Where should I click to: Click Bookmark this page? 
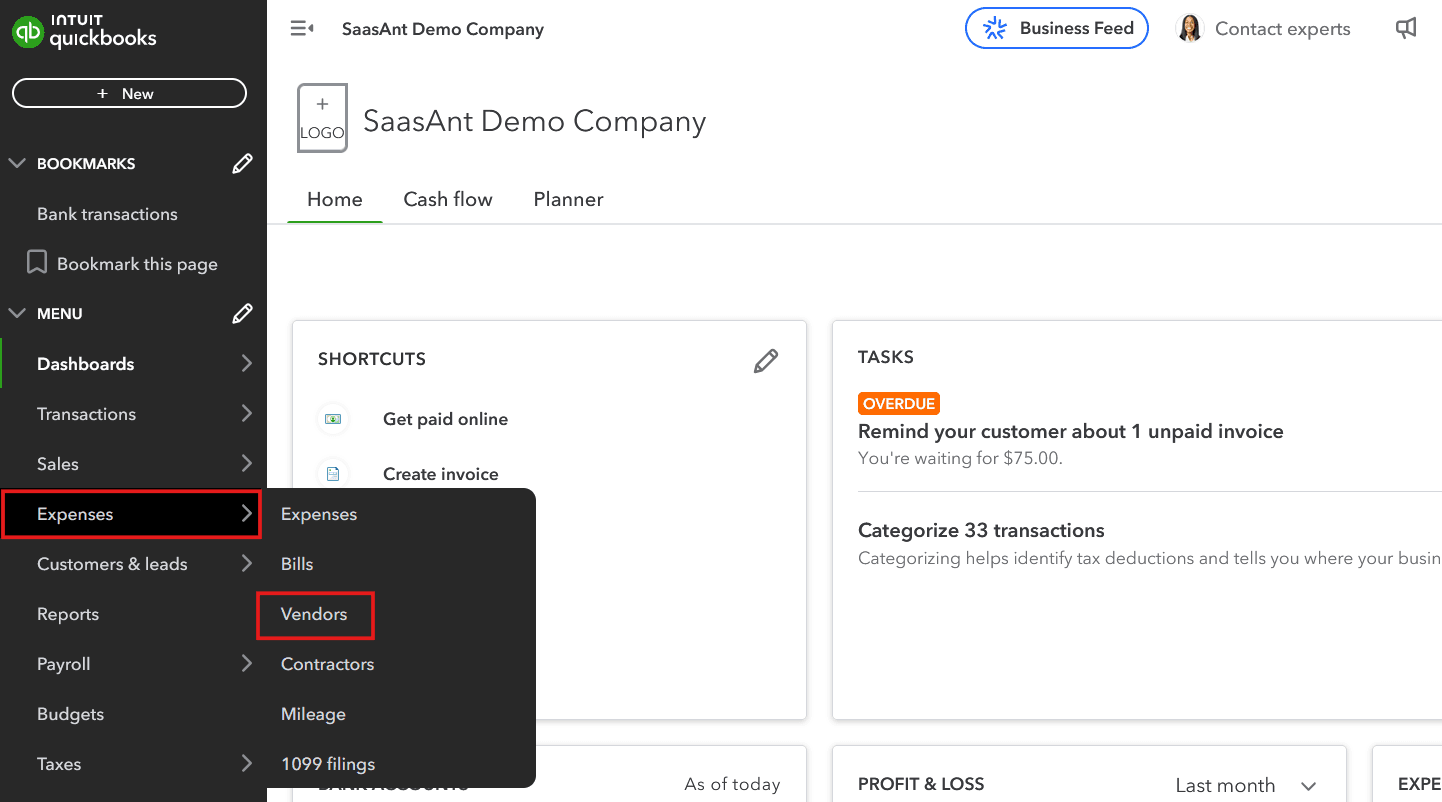coord(137,264)
